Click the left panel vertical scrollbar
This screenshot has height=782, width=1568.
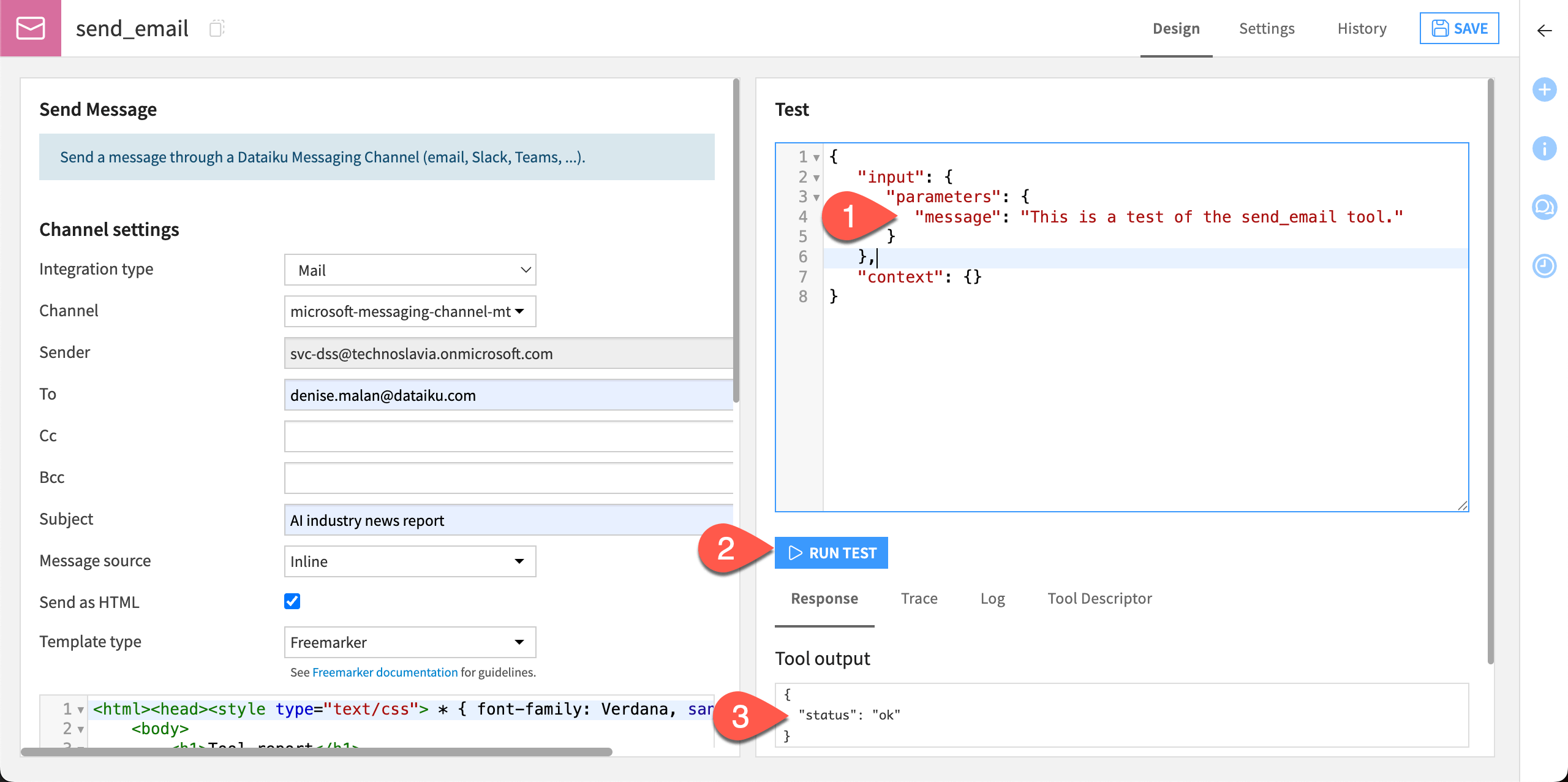click(736, 240)
